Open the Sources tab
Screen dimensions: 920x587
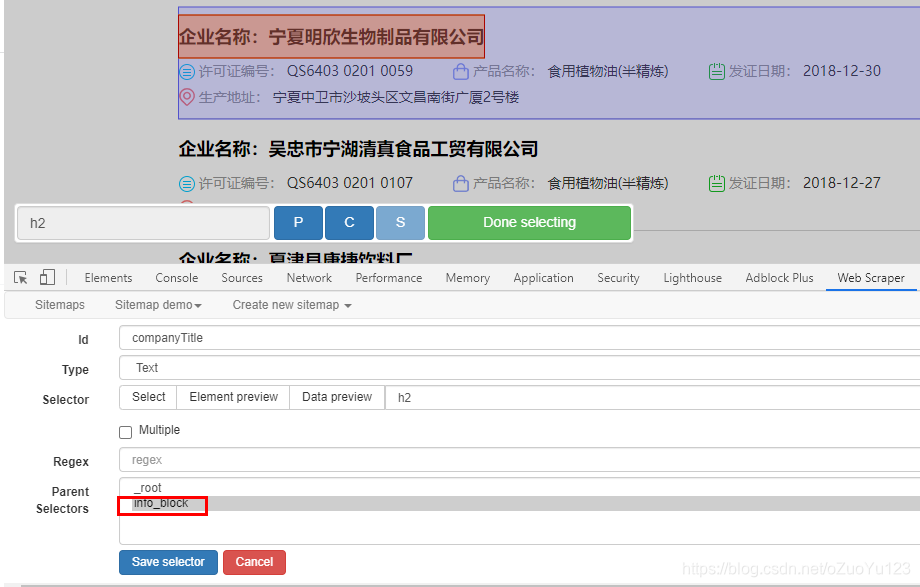tap(242, 278)
